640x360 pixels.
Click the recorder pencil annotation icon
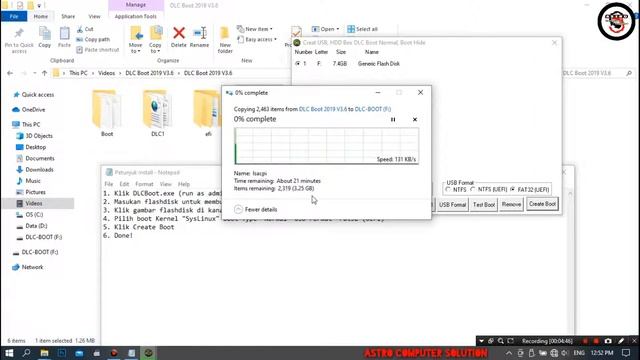click(x=621, y=341)
